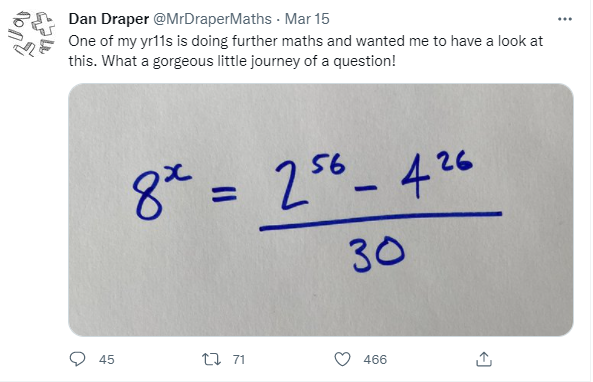The image size is (593, 382).
Task: Open the three-dot more options menu
Action: tap(565, 19)
